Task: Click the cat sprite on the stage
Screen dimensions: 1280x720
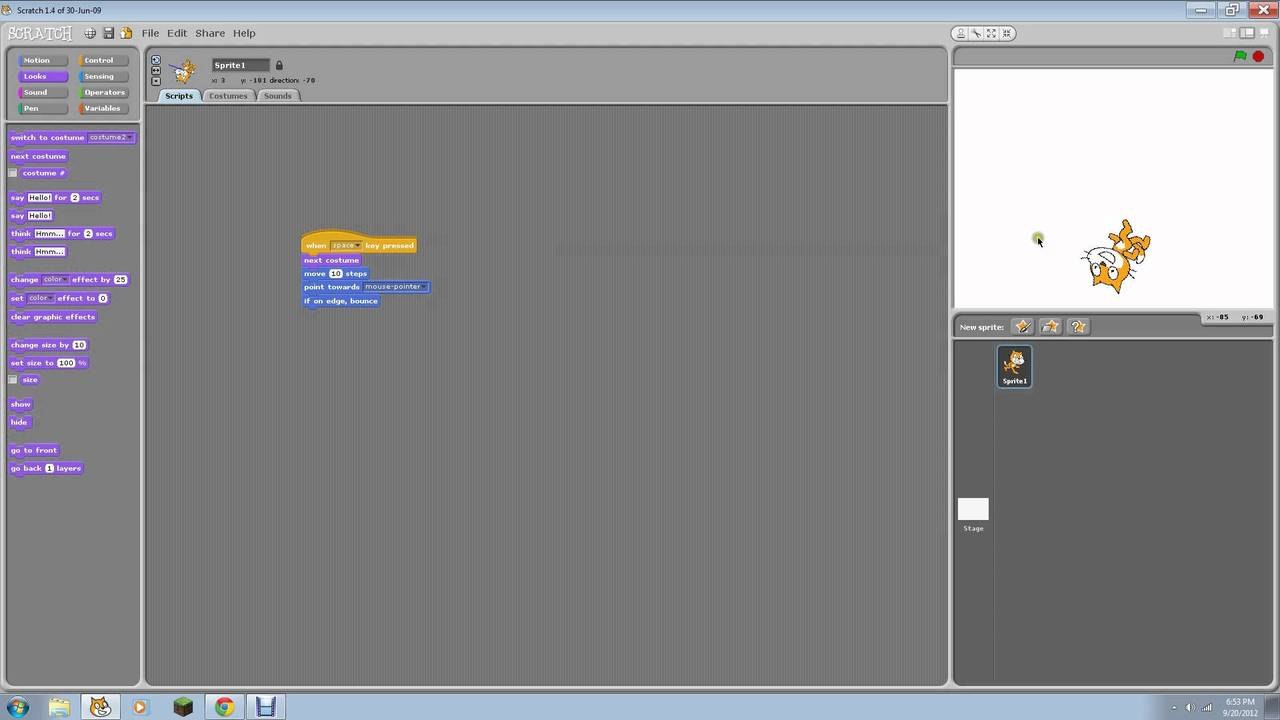Action: pos(1116,256)
